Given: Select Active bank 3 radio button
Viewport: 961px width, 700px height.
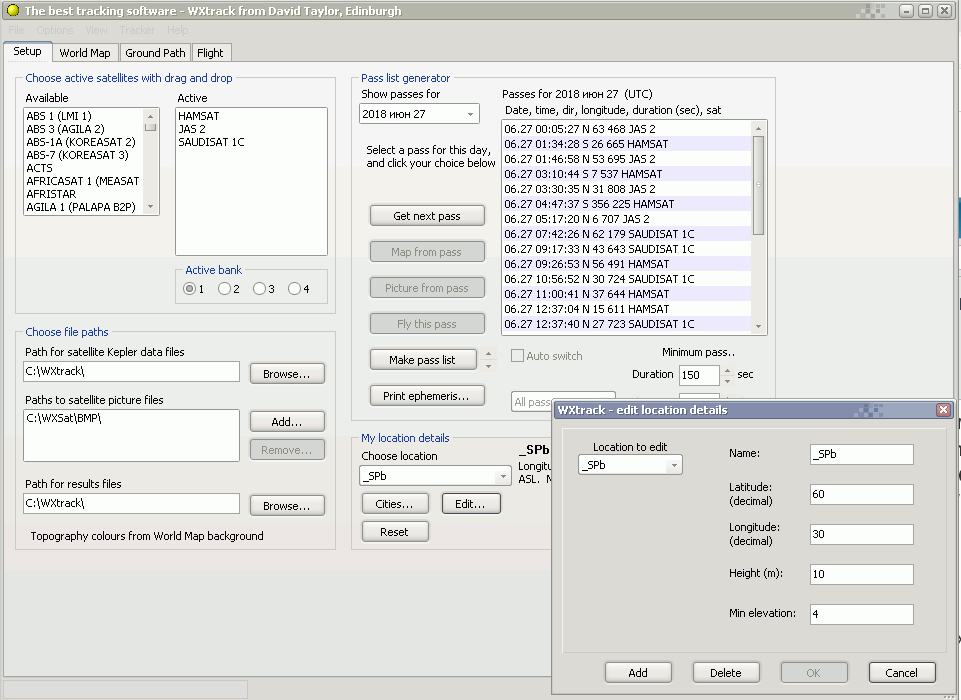Looking at the screenshot, I should pyautogui.click(x=259, y=289).
